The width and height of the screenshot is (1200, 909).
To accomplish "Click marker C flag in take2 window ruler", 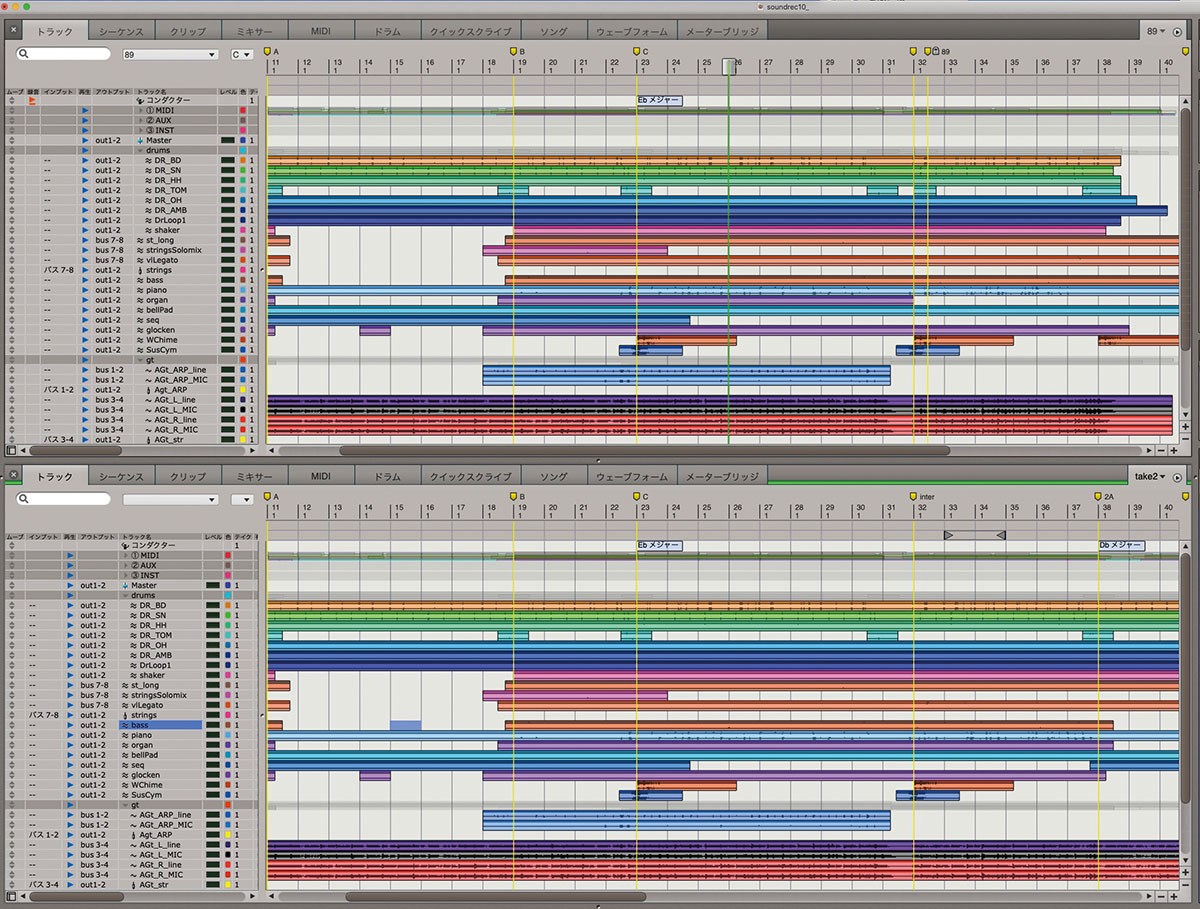I will pos(637,496).
